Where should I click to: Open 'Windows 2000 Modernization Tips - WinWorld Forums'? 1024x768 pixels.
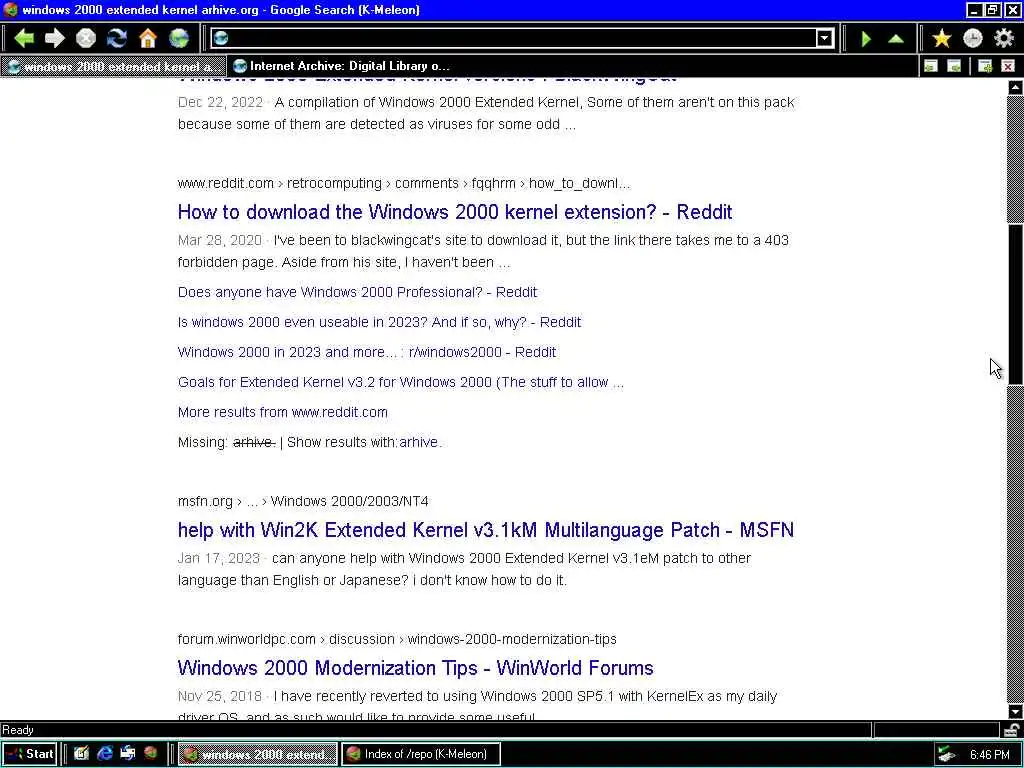click(415, 667)
